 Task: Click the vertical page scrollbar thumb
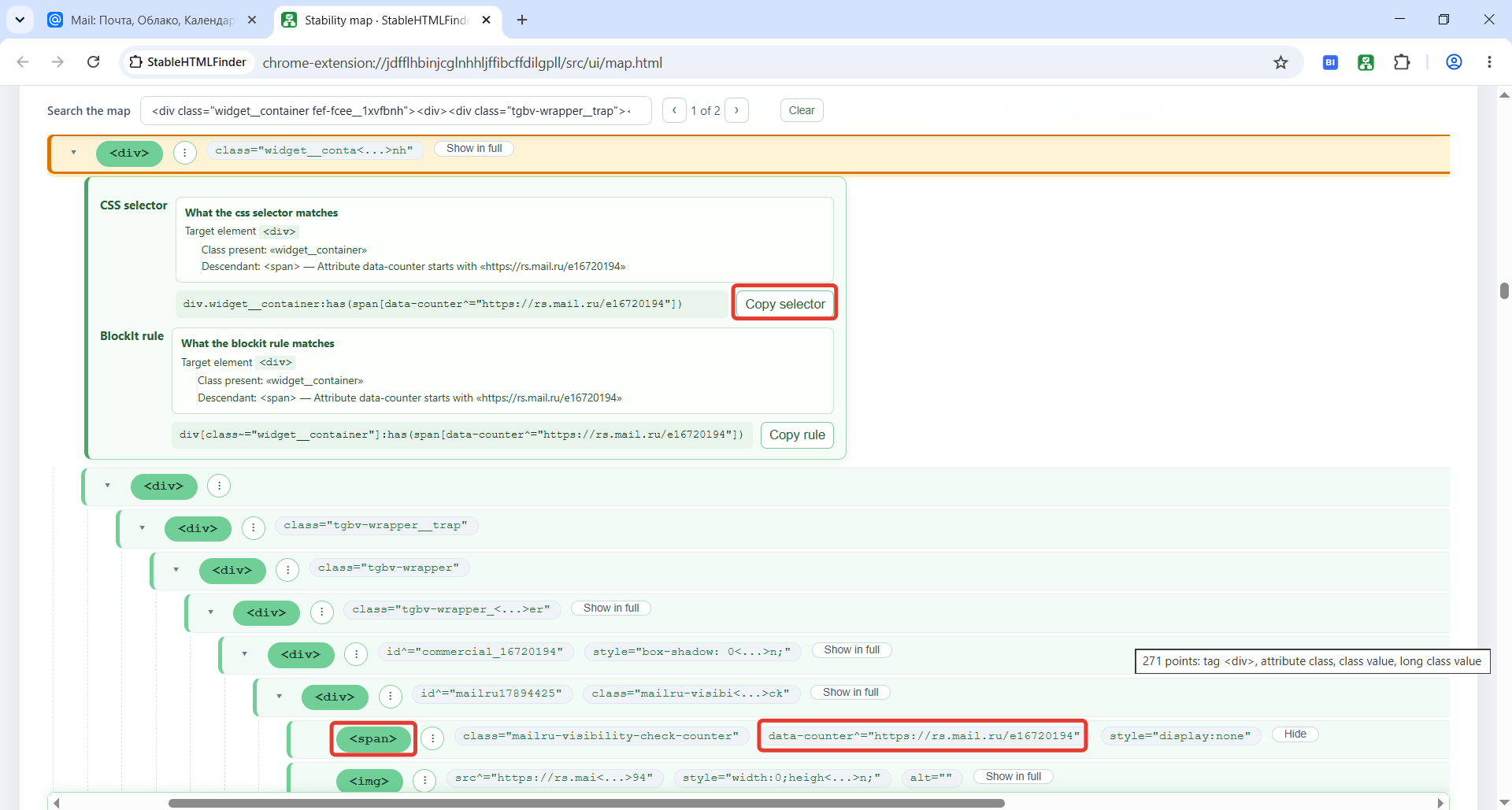click(x=1504, y=290)
